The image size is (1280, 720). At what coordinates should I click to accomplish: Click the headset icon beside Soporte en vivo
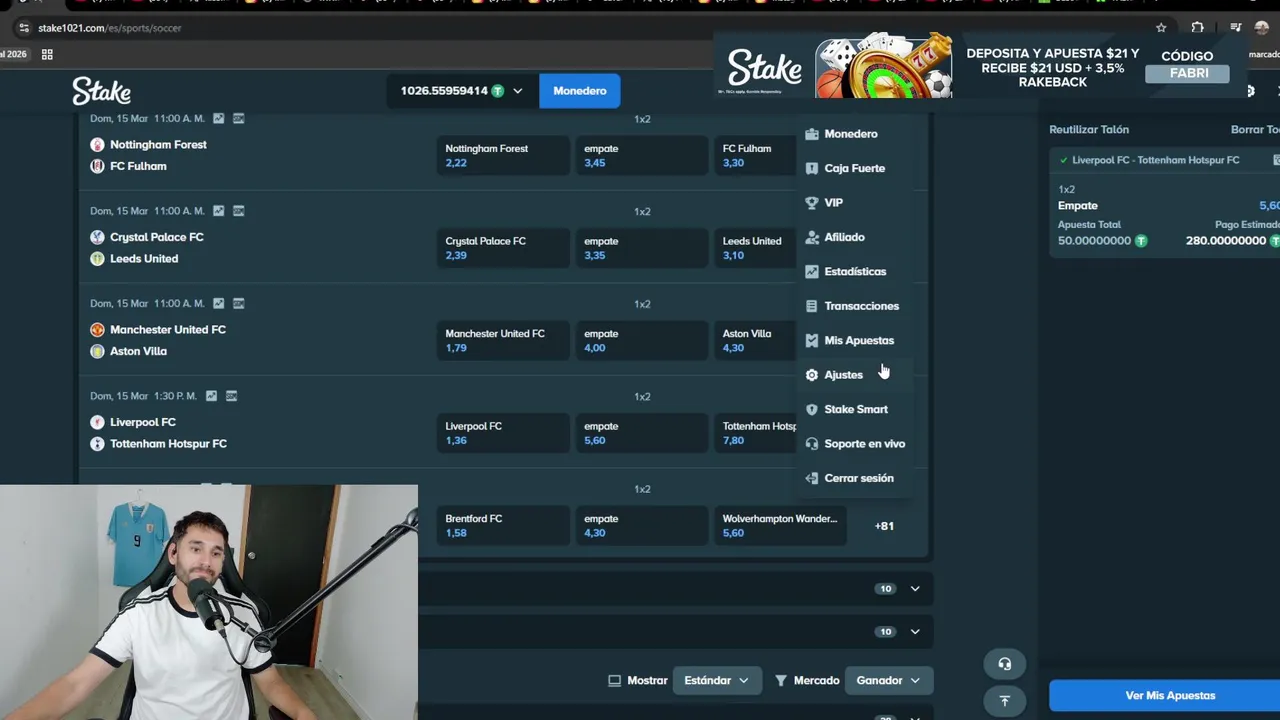(x=812, y=444)
